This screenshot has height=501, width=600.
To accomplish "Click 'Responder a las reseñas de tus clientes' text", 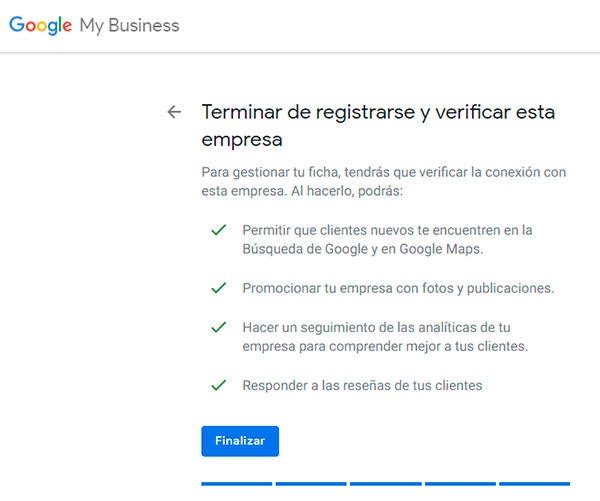I will 362,385.
